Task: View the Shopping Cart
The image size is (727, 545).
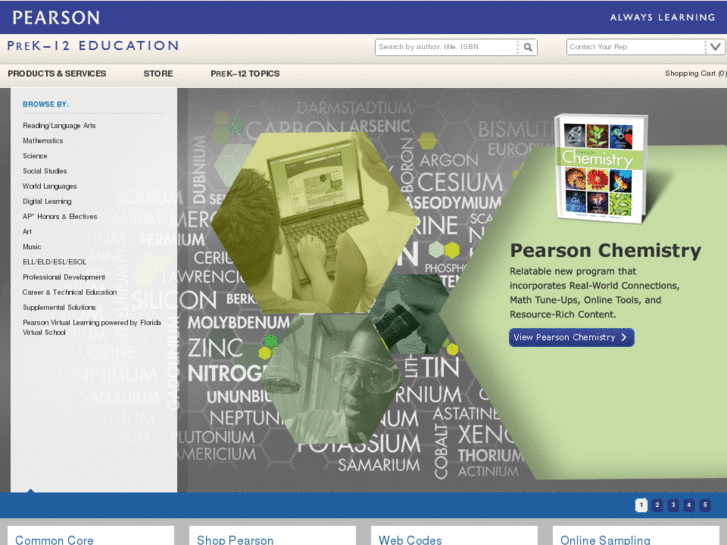Action: pos(695,73)
